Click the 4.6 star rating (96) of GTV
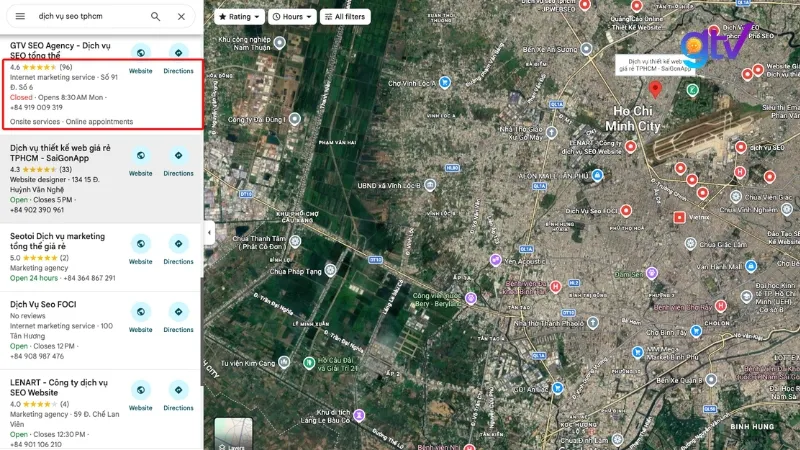800x450 pixels. point(41,67)
